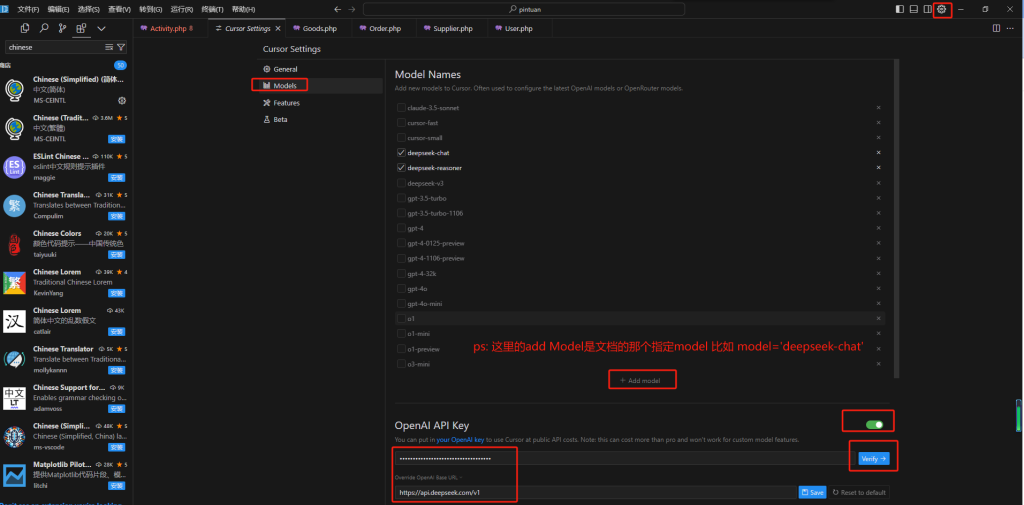This screenshot has height=505, width=1024.
Task: Go forward with the navigation arrow
Action: [353, 9]
